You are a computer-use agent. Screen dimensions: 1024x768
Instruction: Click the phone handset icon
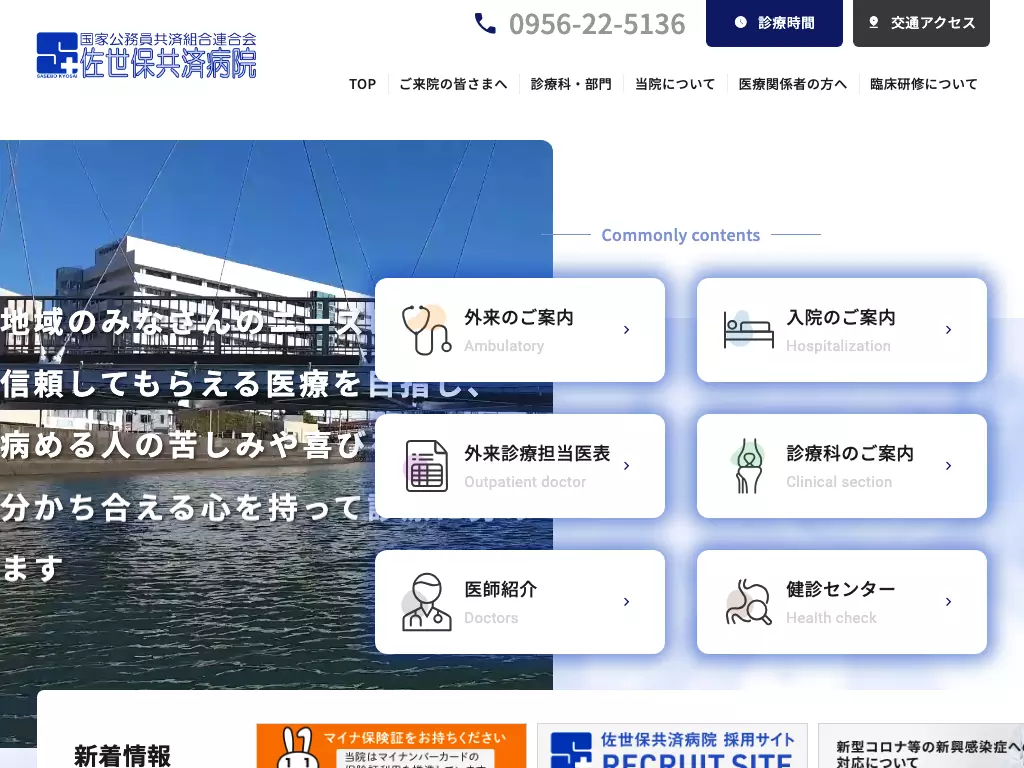(485, 24)
